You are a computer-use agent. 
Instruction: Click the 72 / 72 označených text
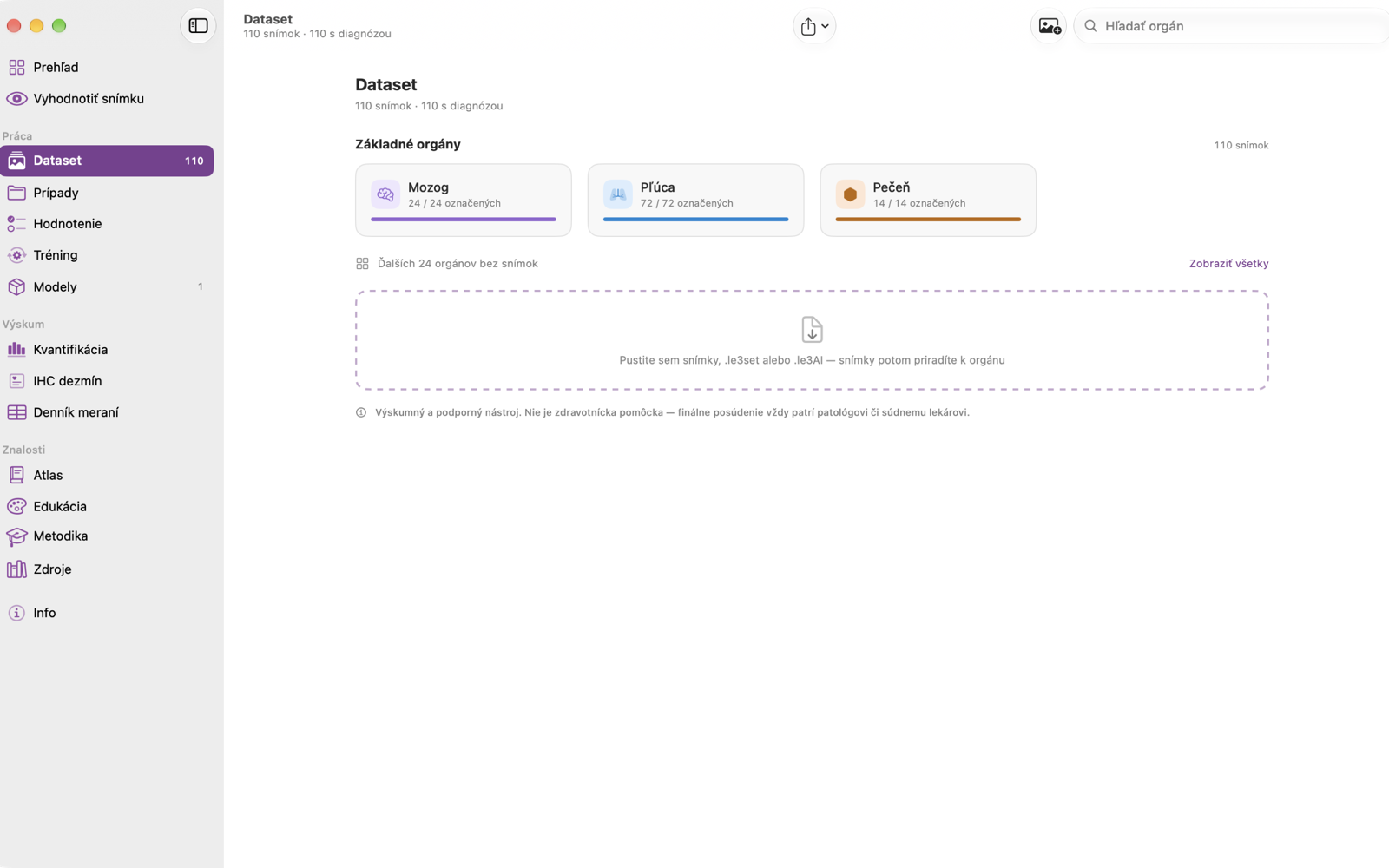click(x=687, y=203)
